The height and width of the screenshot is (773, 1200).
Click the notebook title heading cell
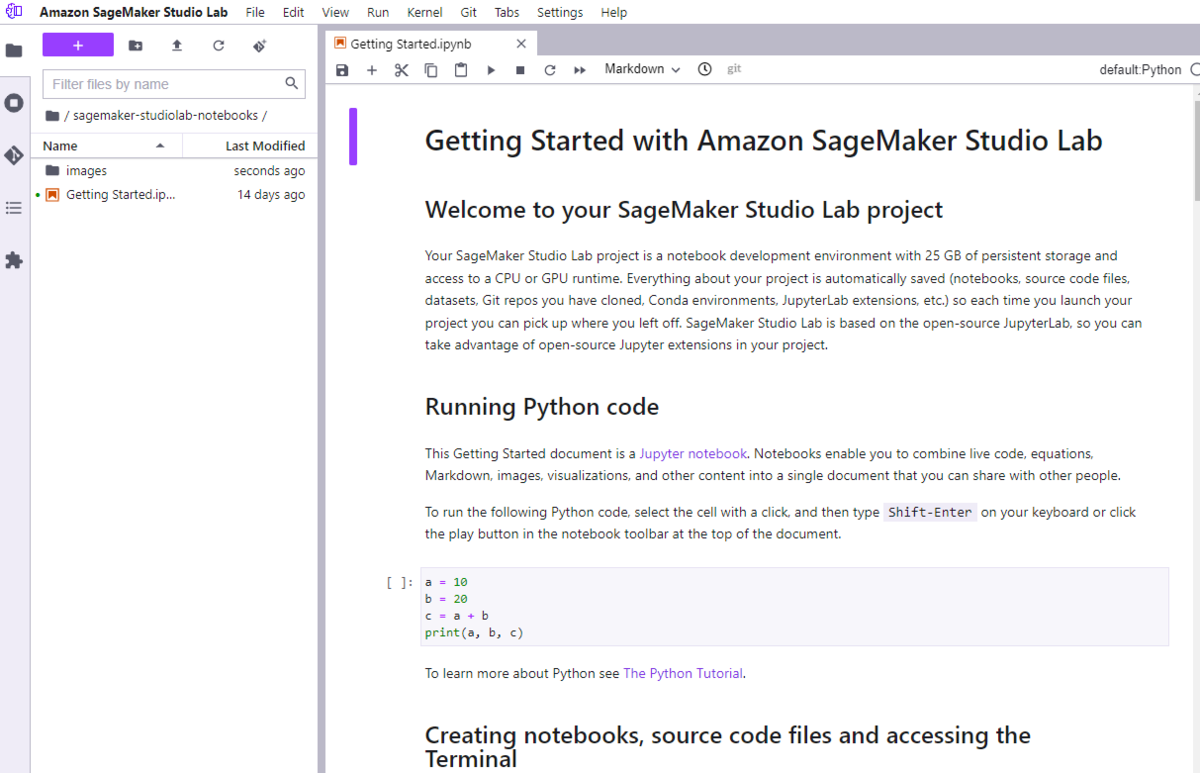[x=763, y=140]
